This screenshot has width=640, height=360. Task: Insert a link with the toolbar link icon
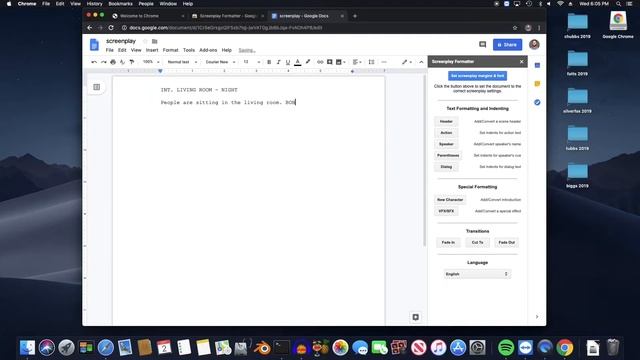coord(320,62)
